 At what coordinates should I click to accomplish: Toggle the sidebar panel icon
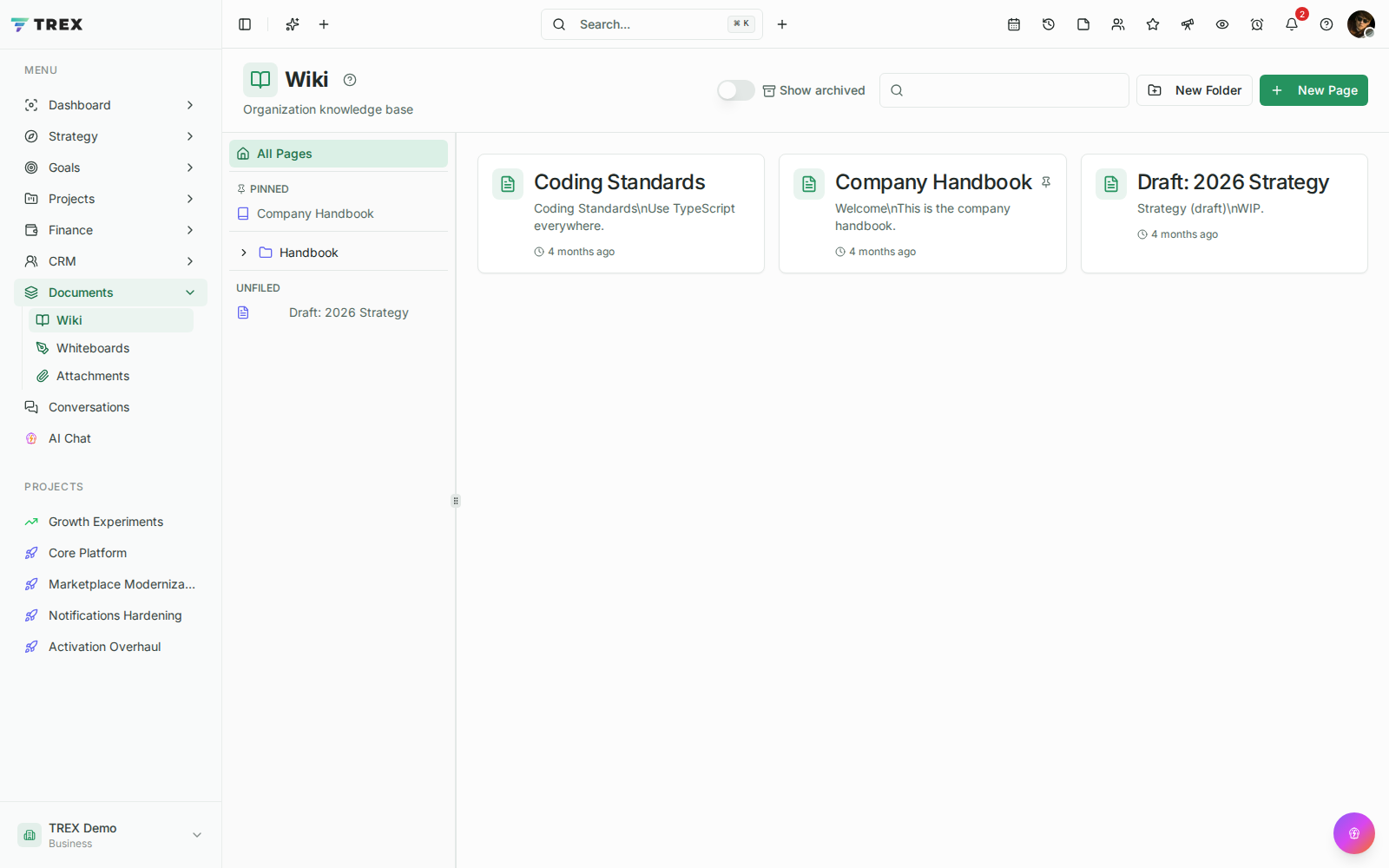[x=245, y=24]
